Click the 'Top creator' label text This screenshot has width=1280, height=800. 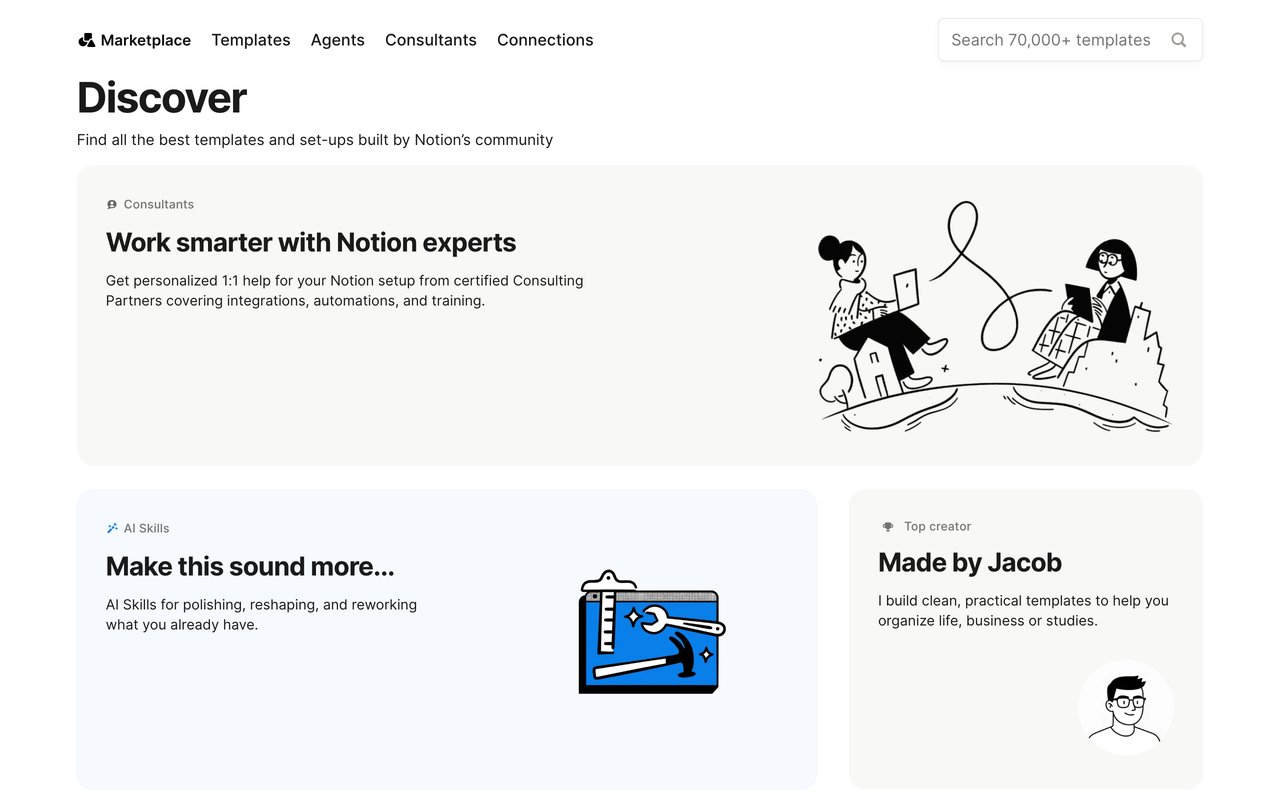pyautogui.click(x=938, y=527)
